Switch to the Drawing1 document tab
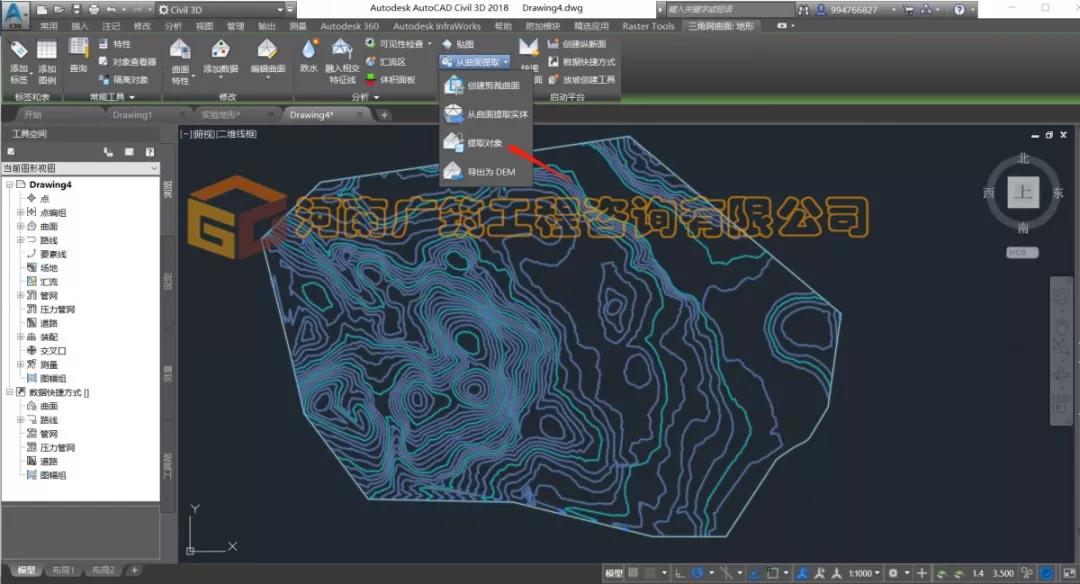This screenshot has width=1080, height=584. tap(132, 115)
